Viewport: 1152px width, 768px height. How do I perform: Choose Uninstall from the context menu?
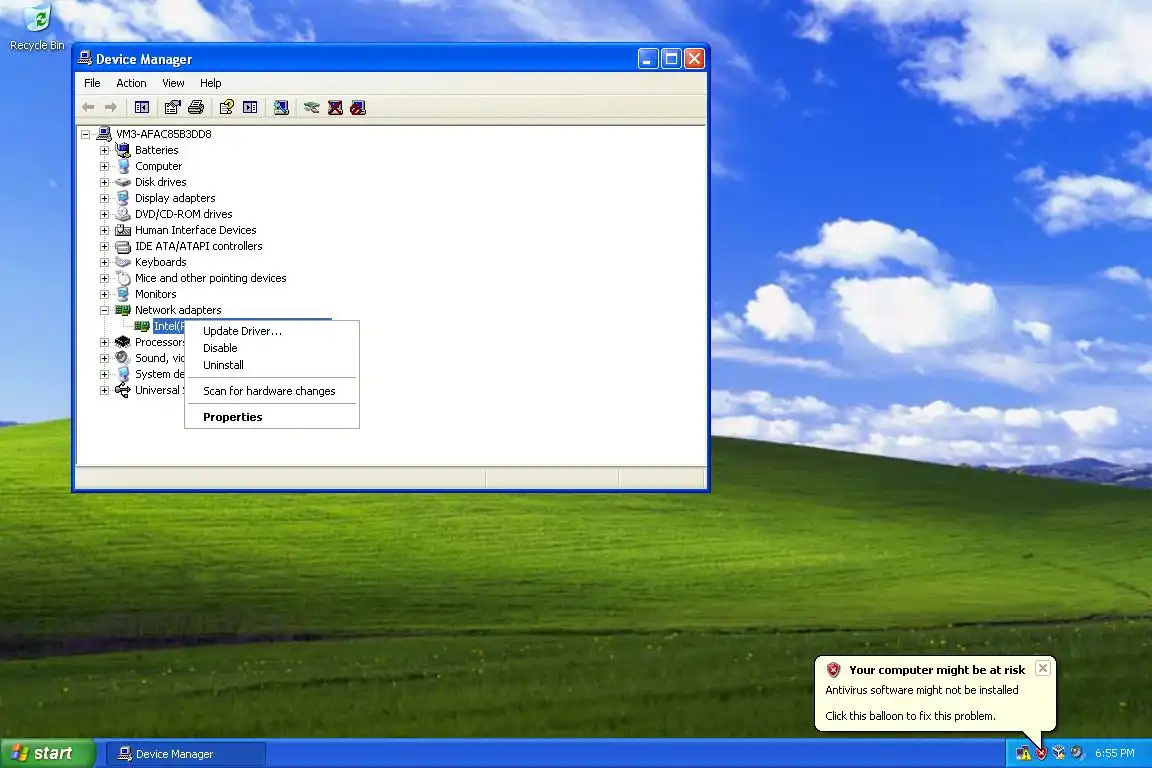pyautogui.click(x=272, y=365)
